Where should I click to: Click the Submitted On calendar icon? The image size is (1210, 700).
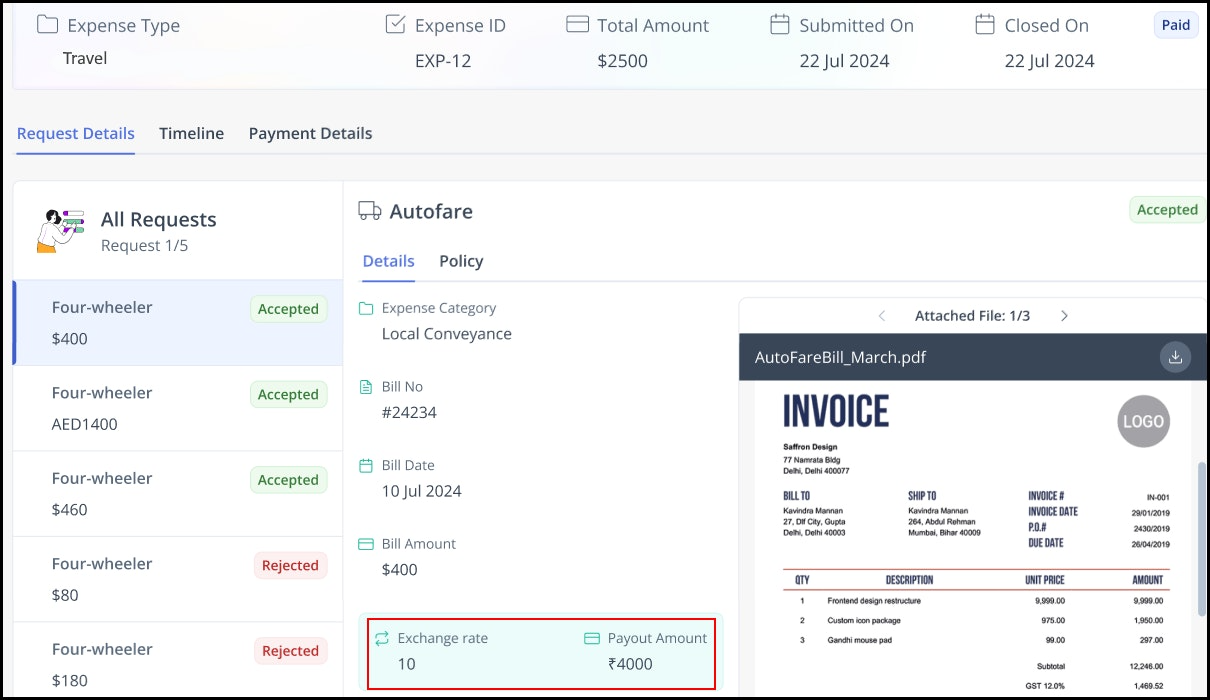(780, 25)
